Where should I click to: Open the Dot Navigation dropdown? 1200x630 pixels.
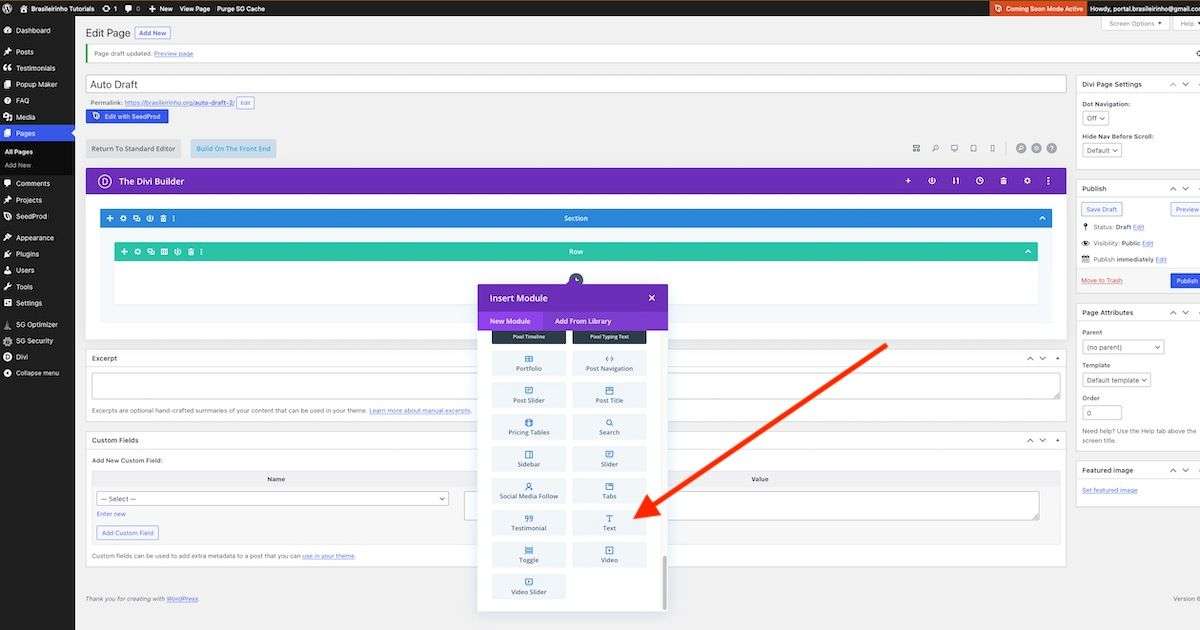[1095, 118]
